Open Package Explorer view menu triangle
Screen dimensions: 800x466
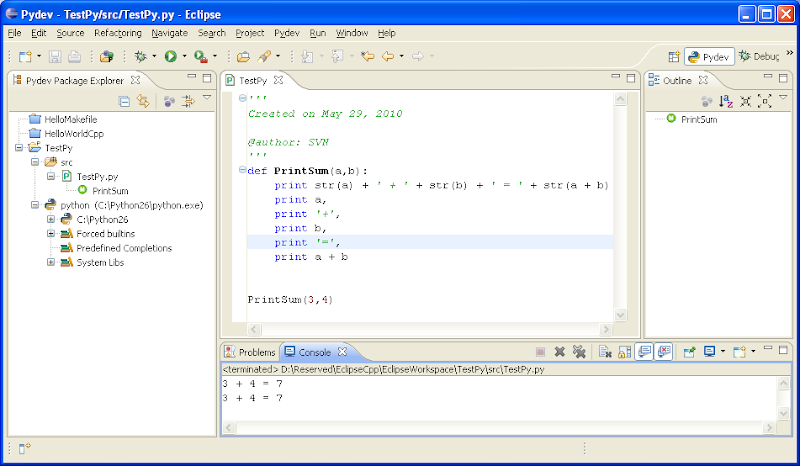click(x=207, y=97)
